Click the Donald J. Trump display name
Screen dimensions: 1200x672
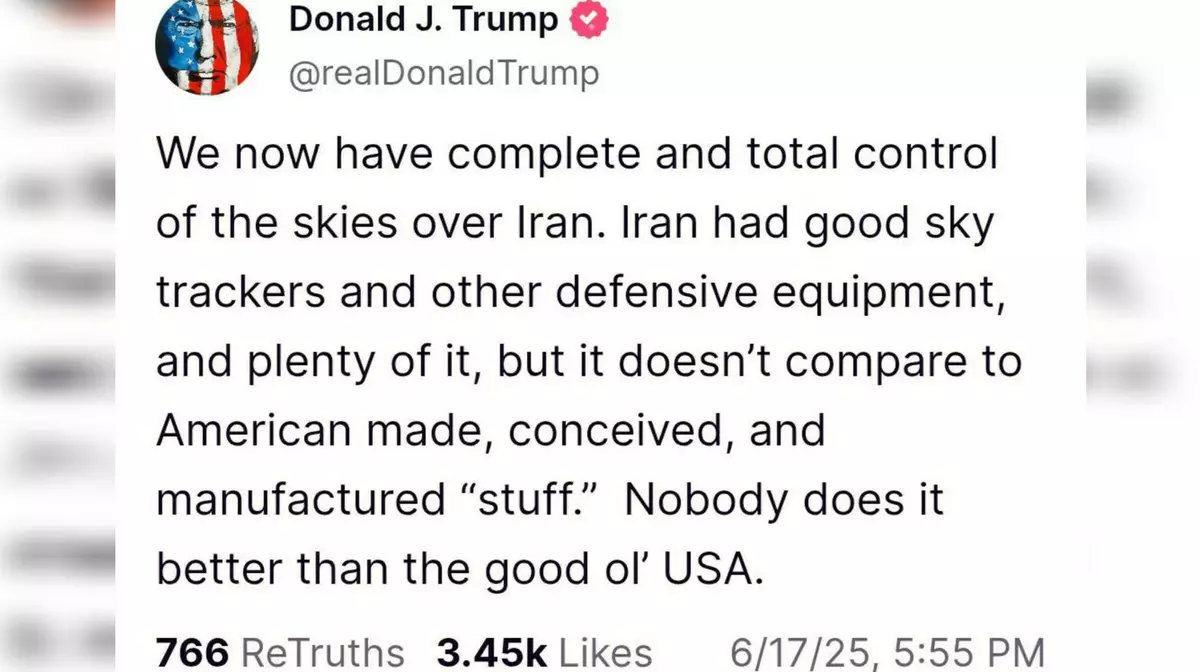[x=423, y=19]
